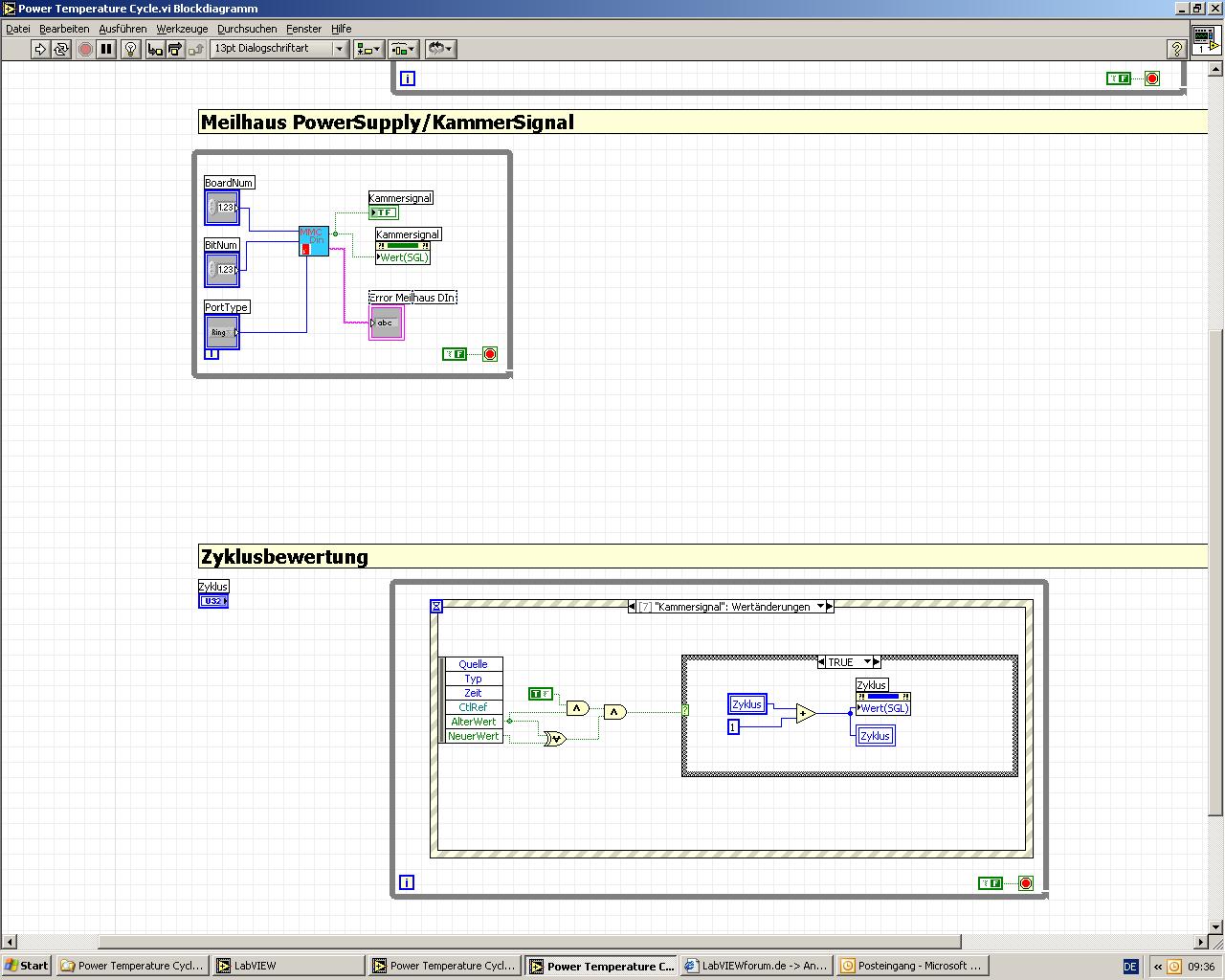Start Run Continuously from the toolbar
This screenshot has width=1225, height=980.
point(61,49)
